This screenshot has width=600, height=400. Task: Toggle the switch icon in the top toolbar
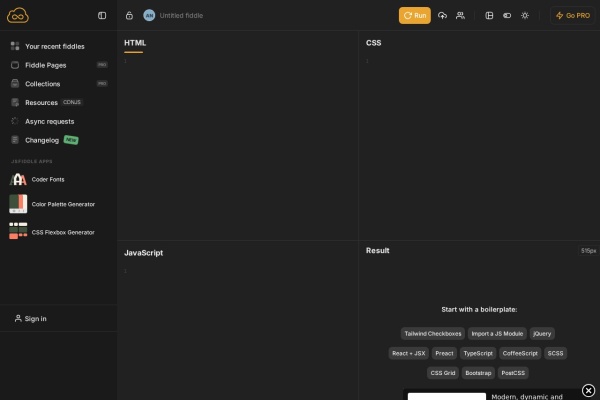coord(507,16)
